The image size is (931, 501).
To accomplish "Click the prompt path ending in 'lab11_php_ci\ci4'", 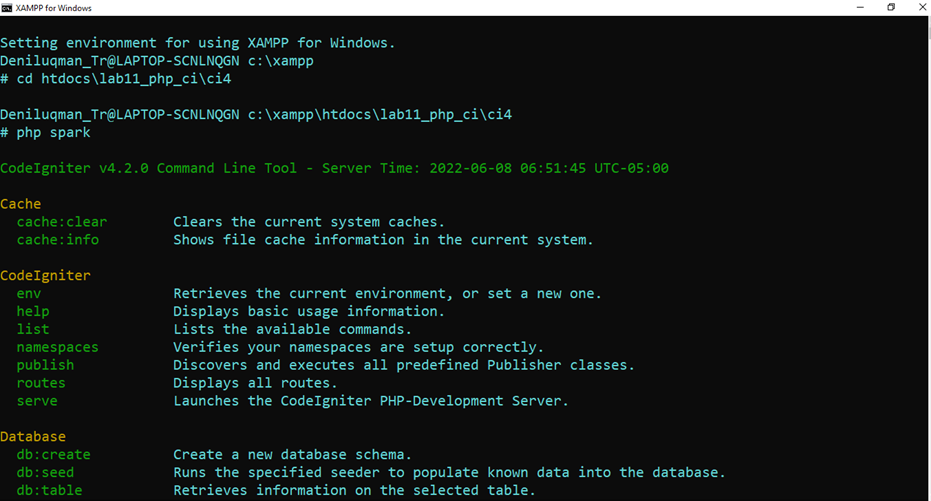I will click(x=380, y=114).
